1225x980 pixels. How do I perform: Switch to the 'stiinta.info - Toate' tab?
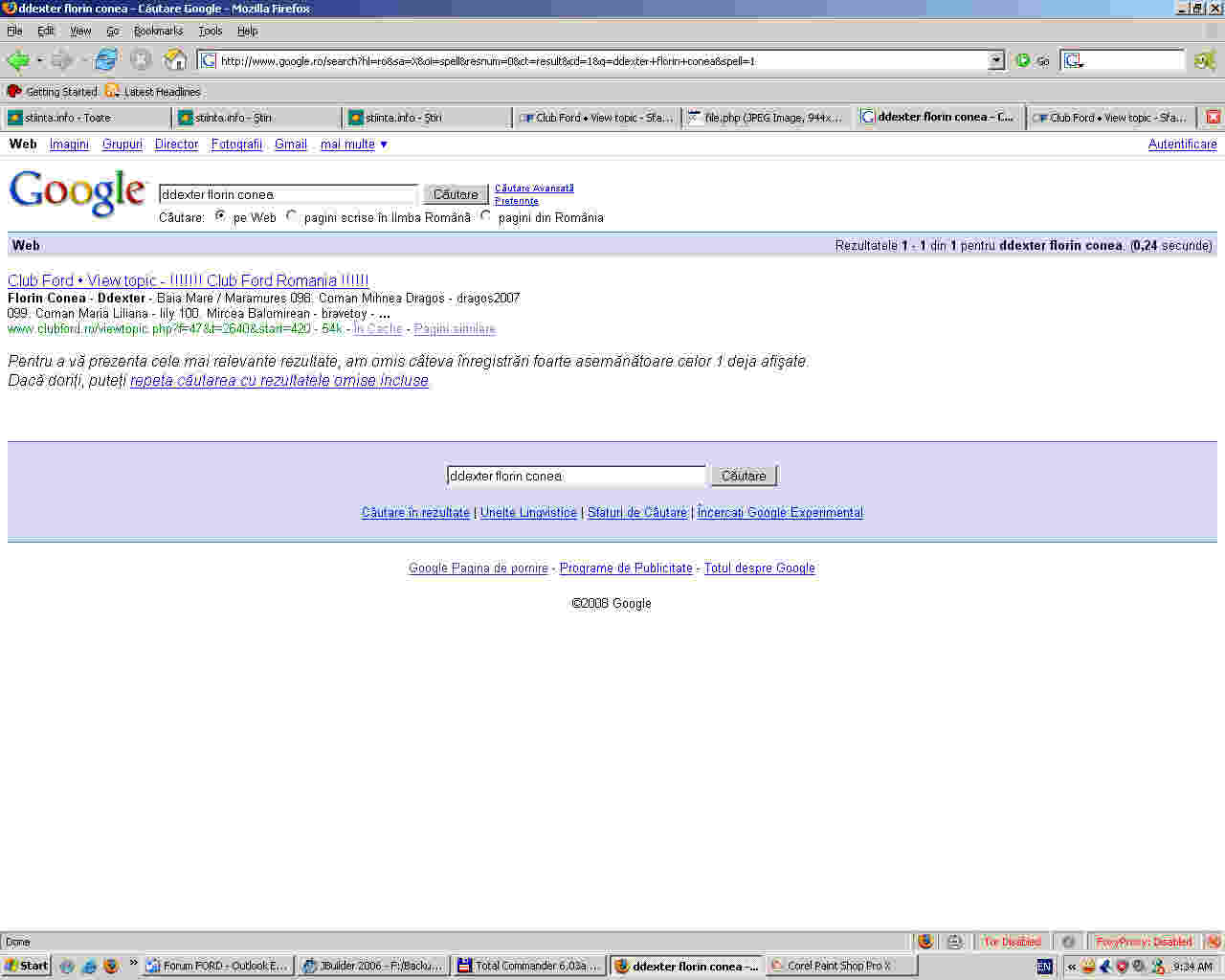point(86,118)
